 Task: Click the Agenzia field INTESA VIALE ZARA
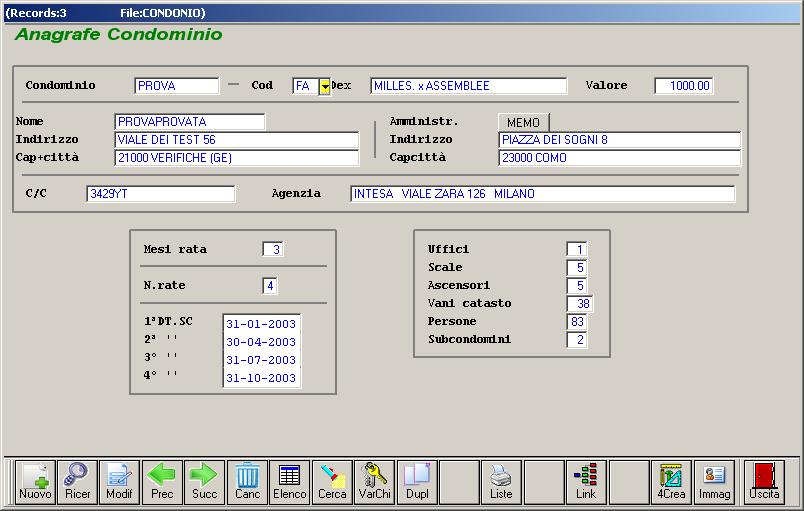click(542, 194)
